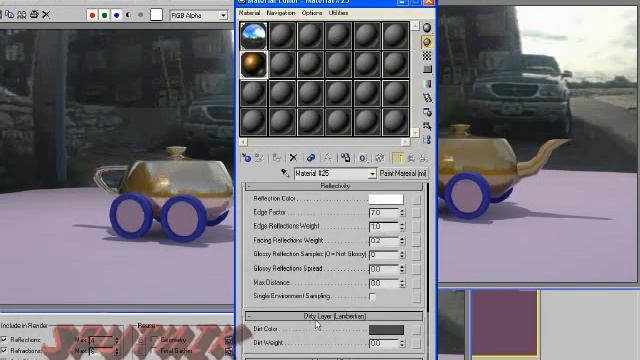Viewport: 640px width, 360px height.
Task: Open Utilities menu in Material Editor
Action: click(338, 13)
